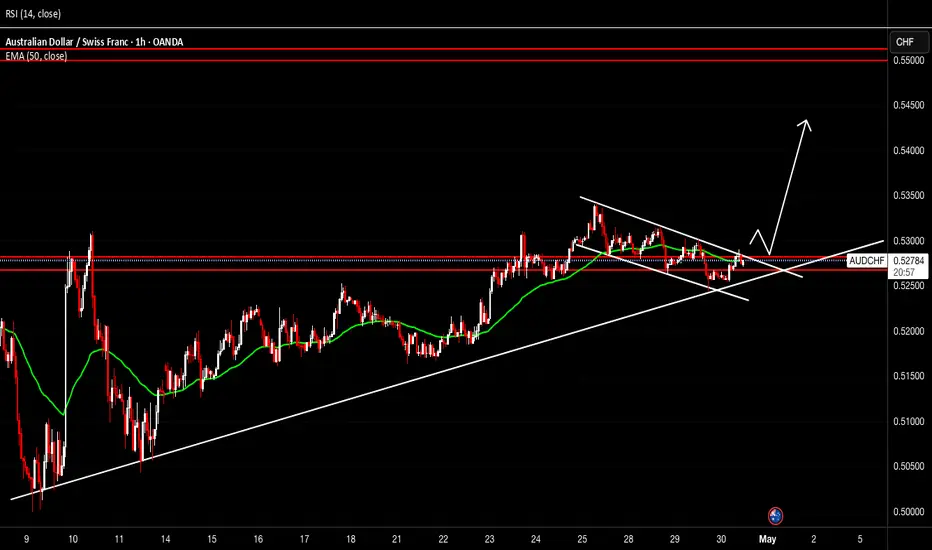932x550 pixels.
Task: Click the 0.52000 price axis label
Action: click(x=908, y=331)
